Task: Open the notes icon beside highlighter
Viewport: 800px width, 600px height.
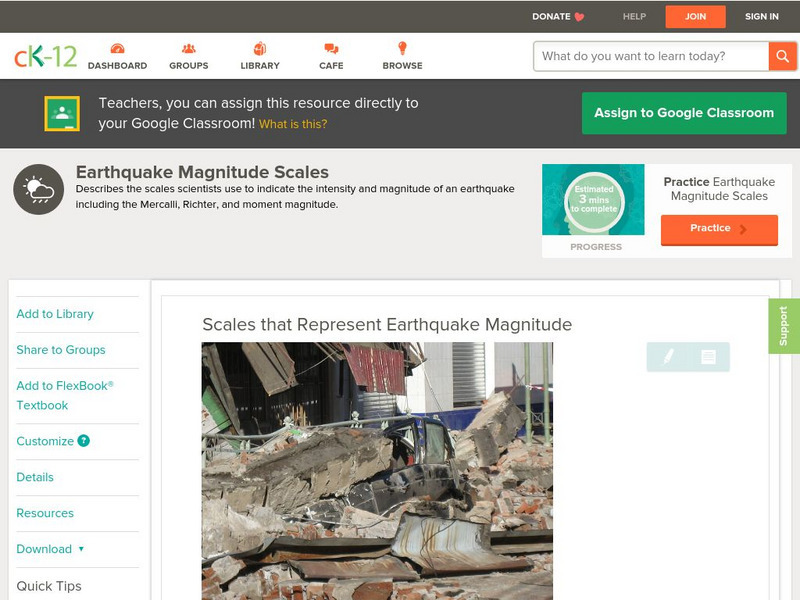Action: (x=708, y=356)
